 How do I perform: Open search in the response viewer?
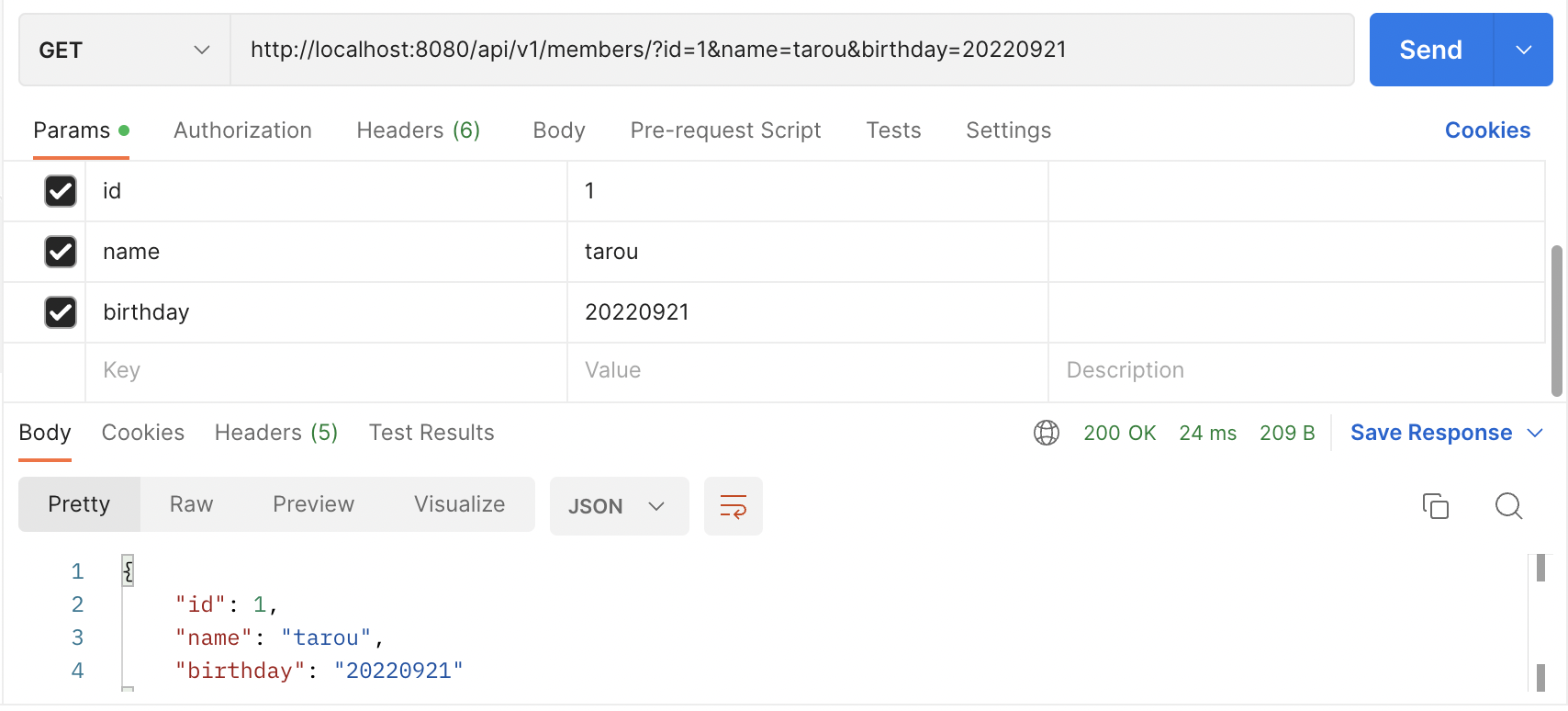[x=1508, y=505]
